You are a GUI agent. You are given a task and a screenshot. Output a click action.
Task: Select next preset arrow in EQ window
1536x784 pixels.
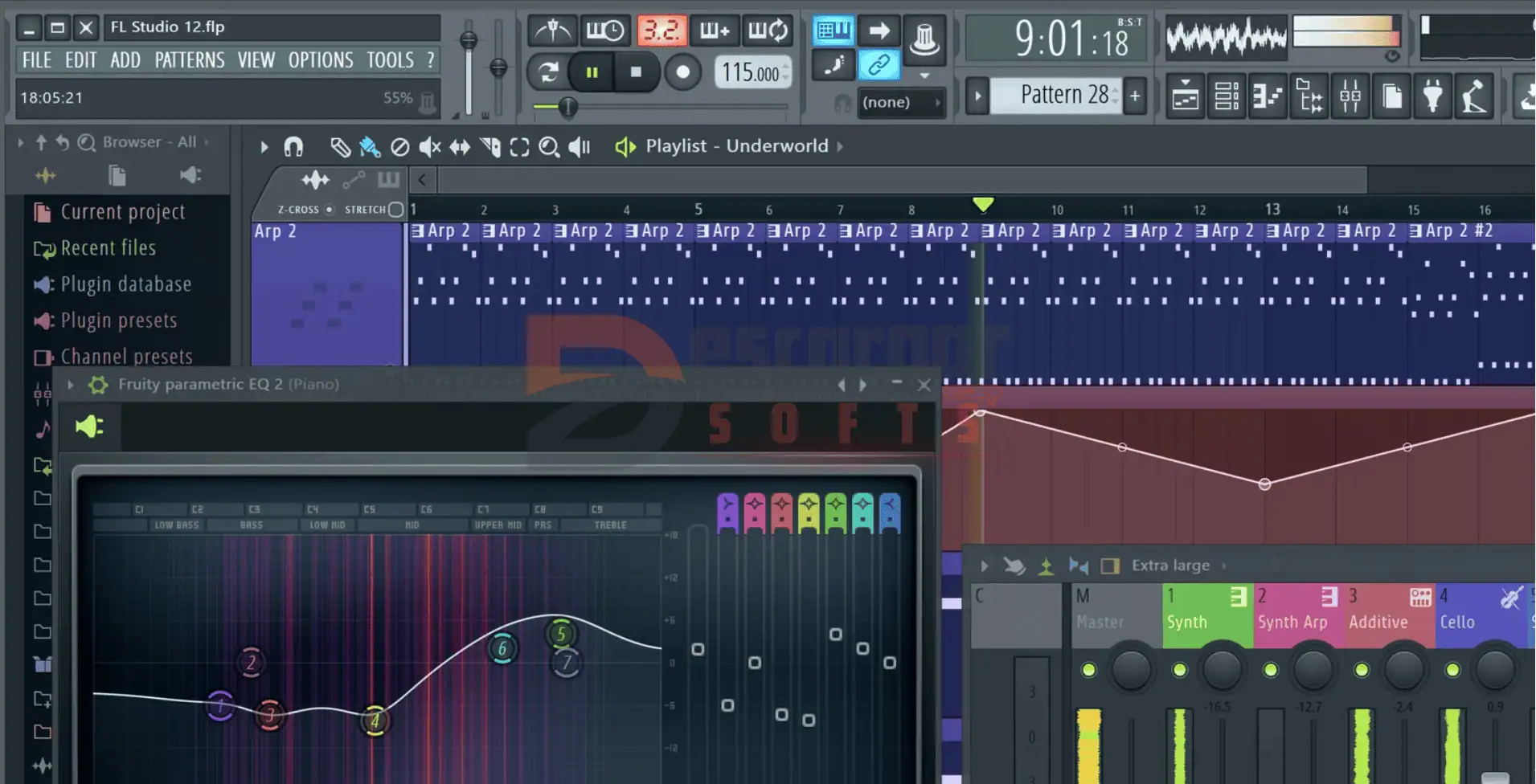(x=863, y=385)
